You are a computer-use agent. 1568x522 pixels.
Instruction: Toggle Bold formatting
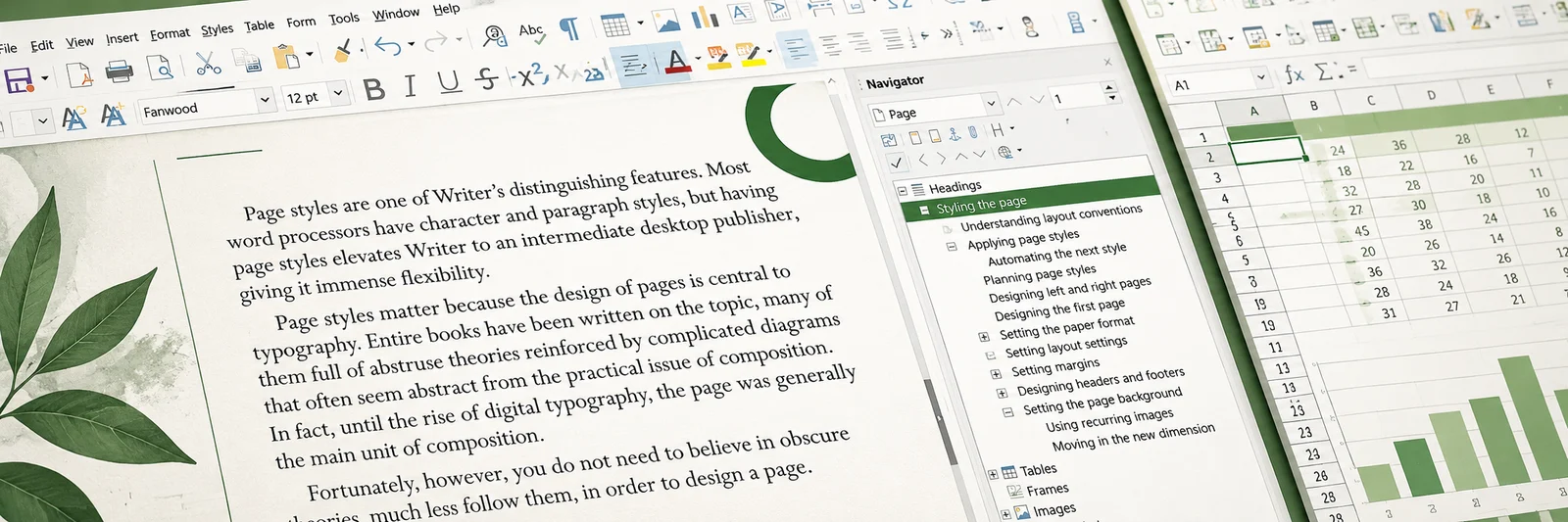coord(373,89)
